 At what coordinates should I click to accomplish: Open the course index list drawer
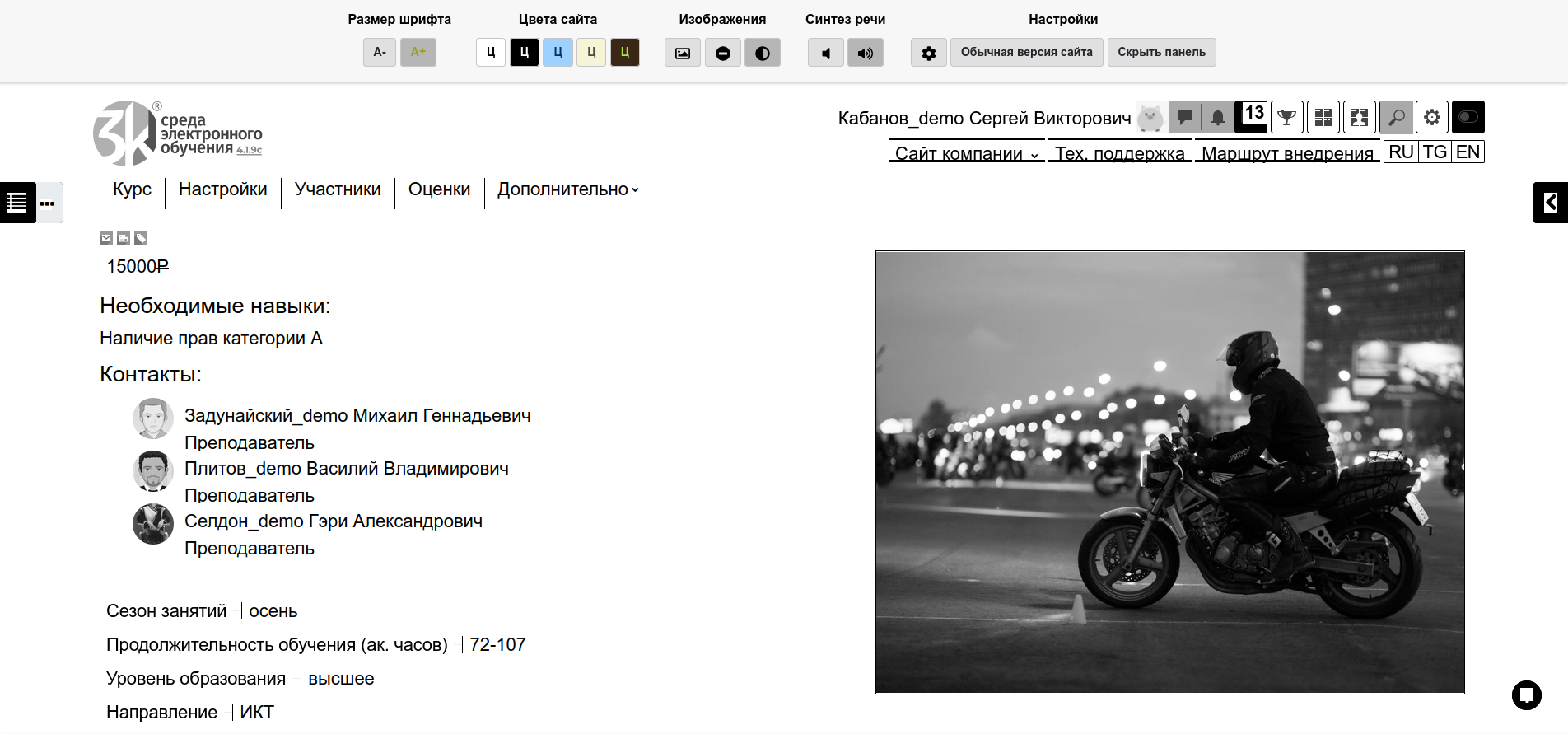[x=17, y=203]
